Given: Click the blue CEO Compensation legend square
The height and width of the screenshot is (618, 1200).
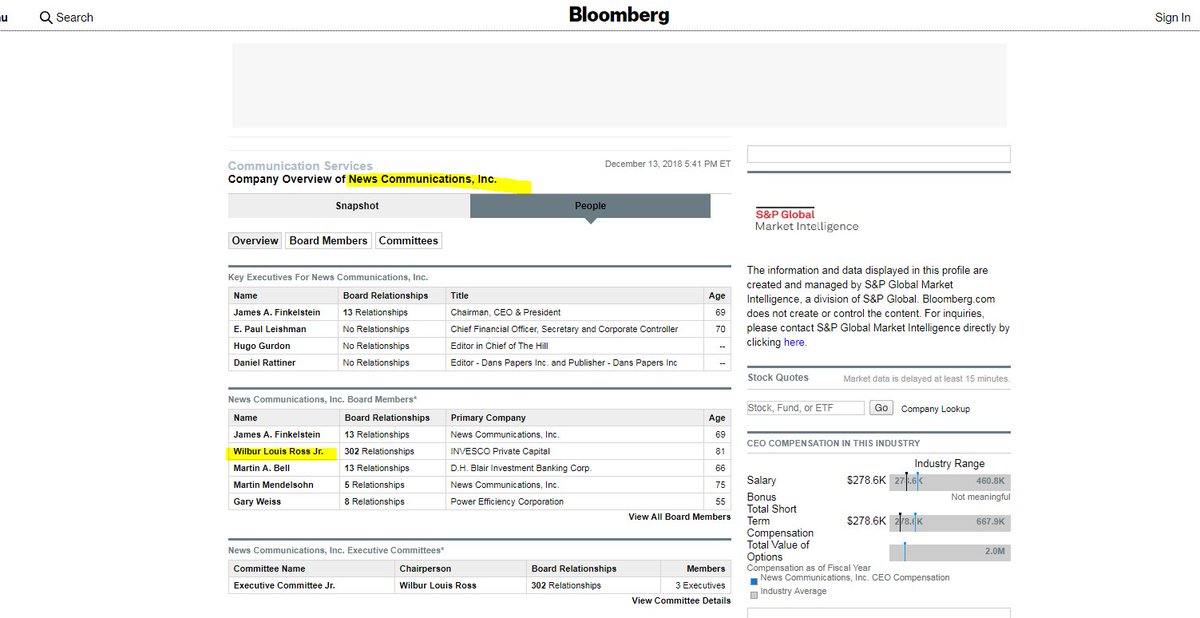Looking at the screenshot, I should coord(754,581).
